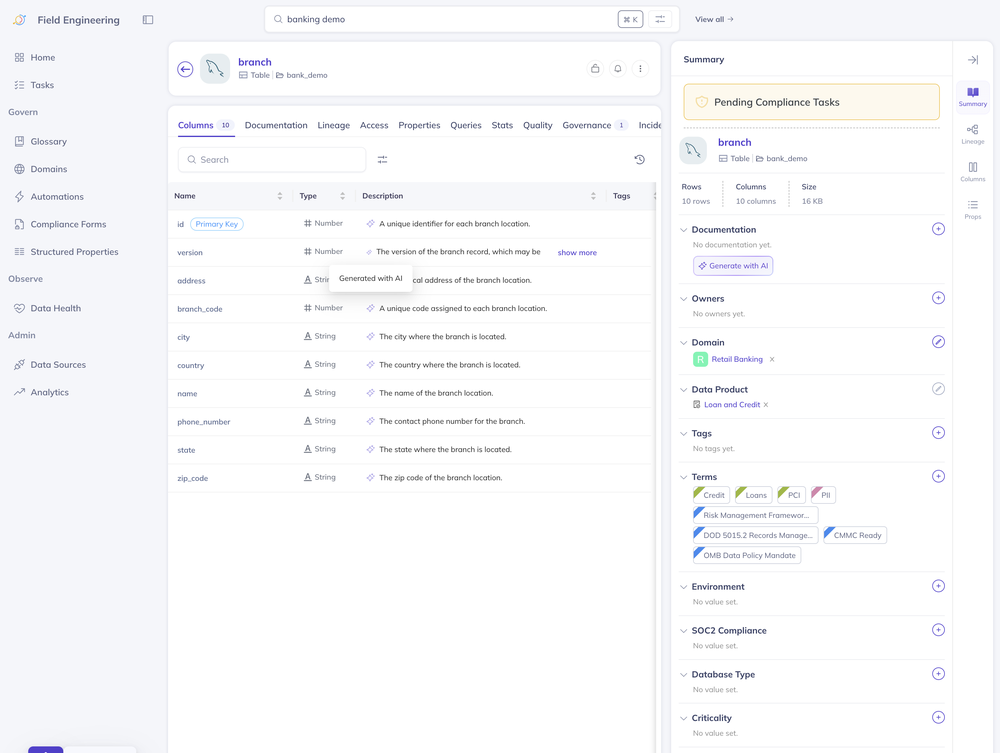Image resolution: width=1000 pixels, height=753 pixels.
Task: Click the lock icon in branch header
Action: (595, 68)
